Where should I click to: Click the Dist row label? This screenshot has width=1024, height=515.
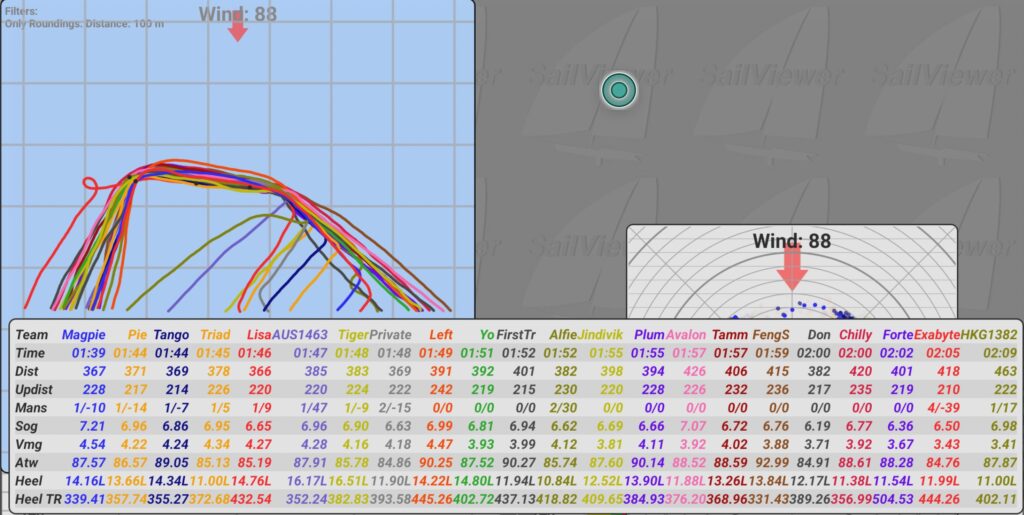click(x=28, y=371)
